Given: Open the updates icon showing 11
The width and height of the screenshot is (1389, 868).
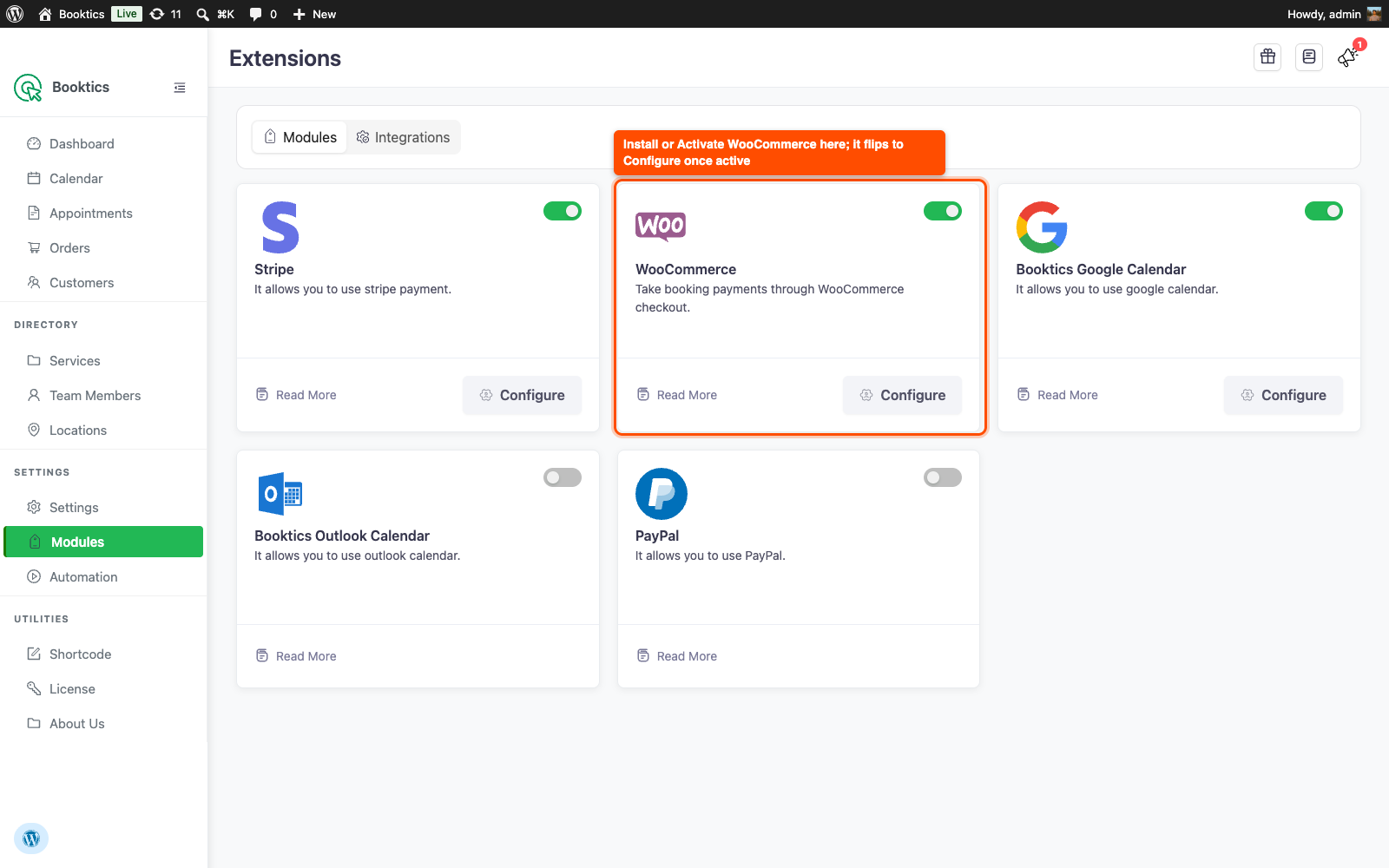Looking at the screenshot, I should 157,14.
